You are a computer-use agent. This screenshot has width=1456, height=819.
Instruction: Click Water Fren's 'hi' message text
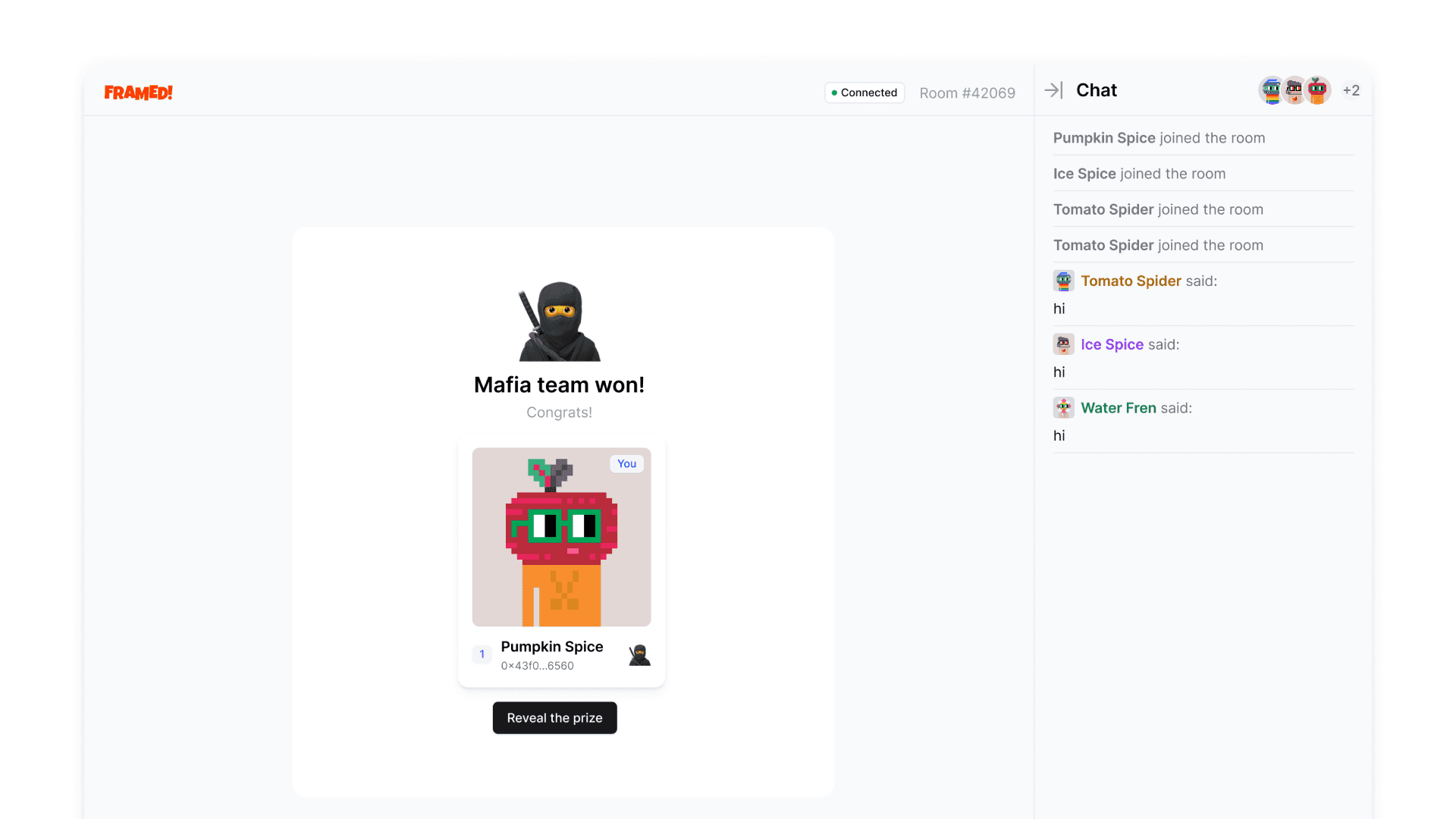click(x=1059, y=436)
